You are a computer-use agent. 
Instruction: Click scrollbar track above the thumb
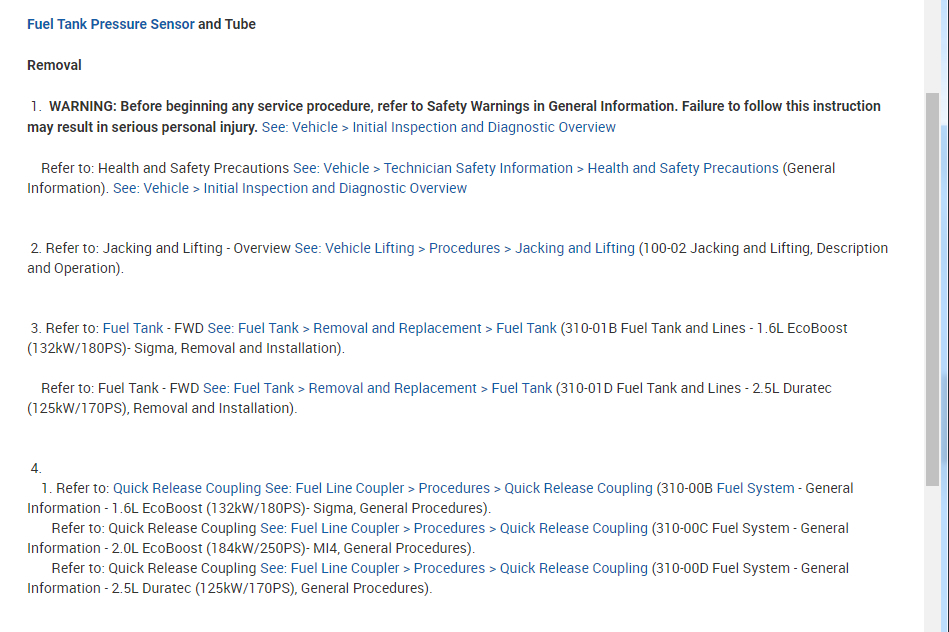[932, 45]
